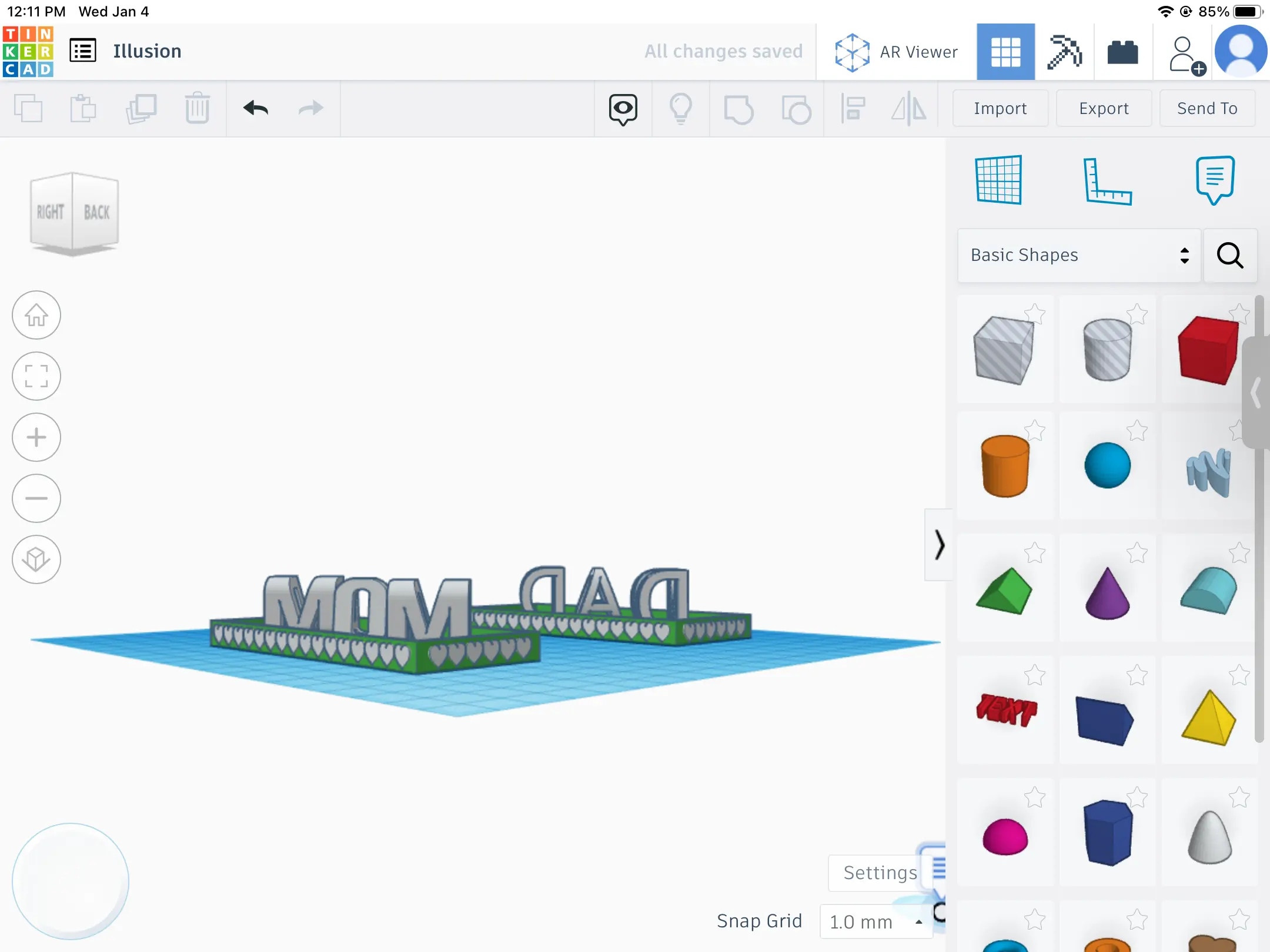Viewport: 1270px width, 952px height.
Task: Undo the last action
Action: [255, 108]
